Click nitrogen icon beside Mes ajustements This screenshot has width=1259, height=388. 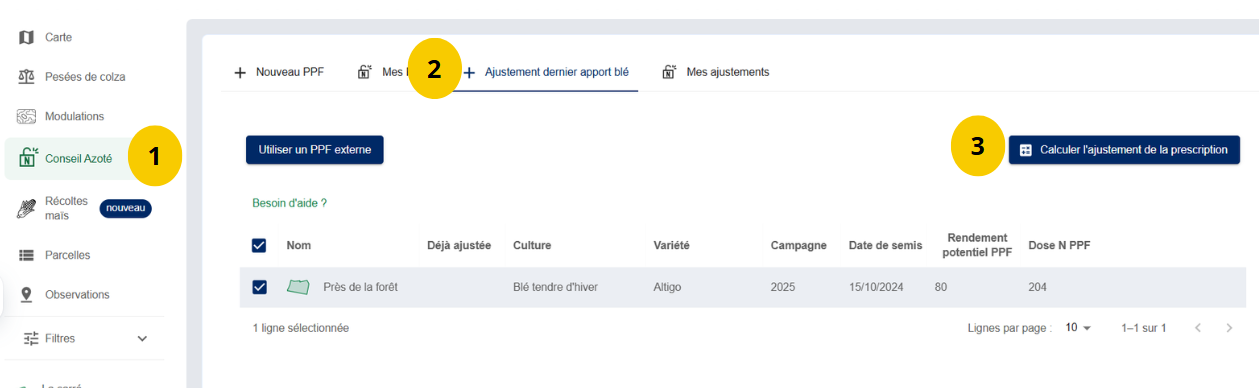click(x=669, y=72)
